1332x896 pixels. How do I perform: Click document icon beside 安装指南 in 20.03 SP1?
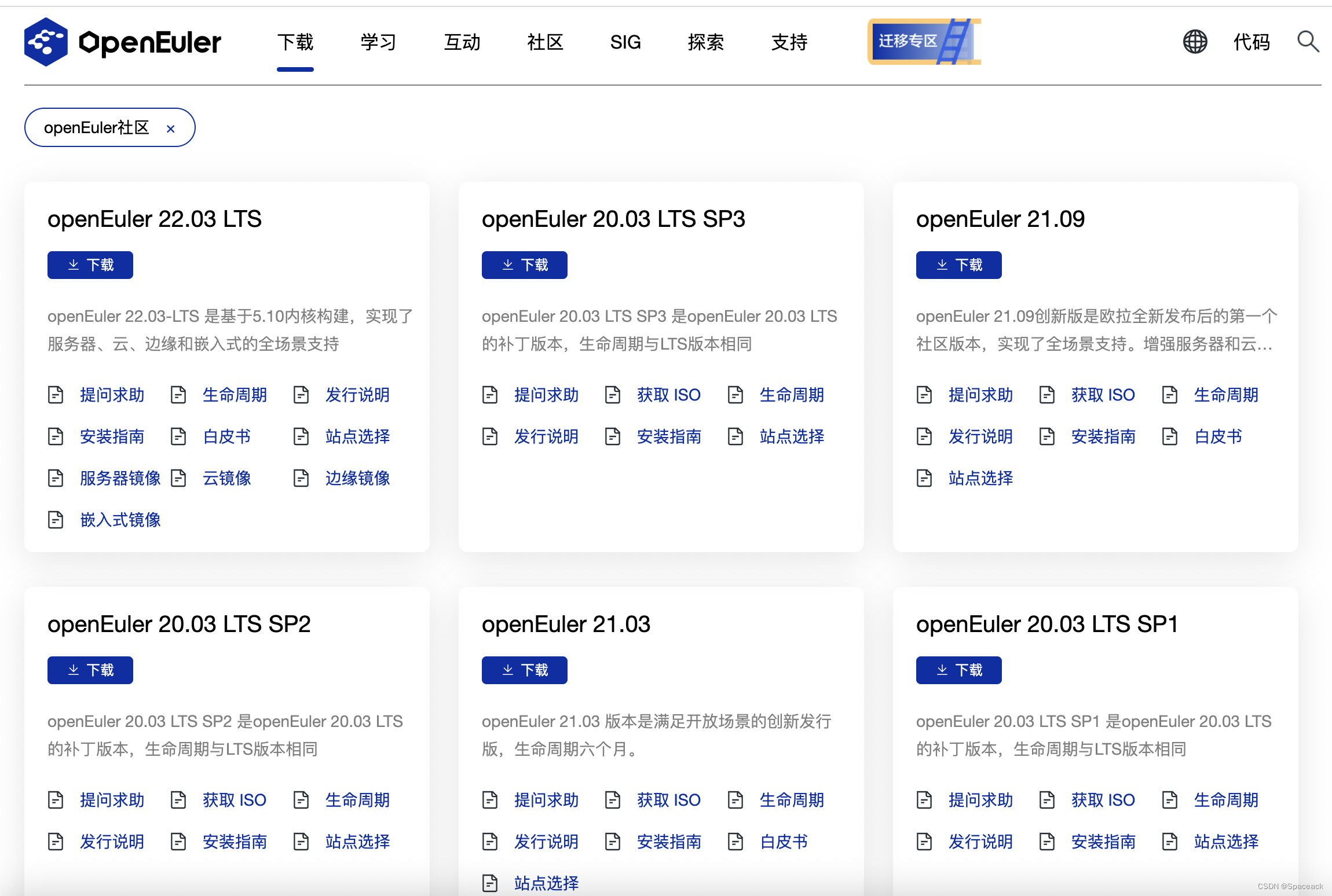tap(1047, 842)
